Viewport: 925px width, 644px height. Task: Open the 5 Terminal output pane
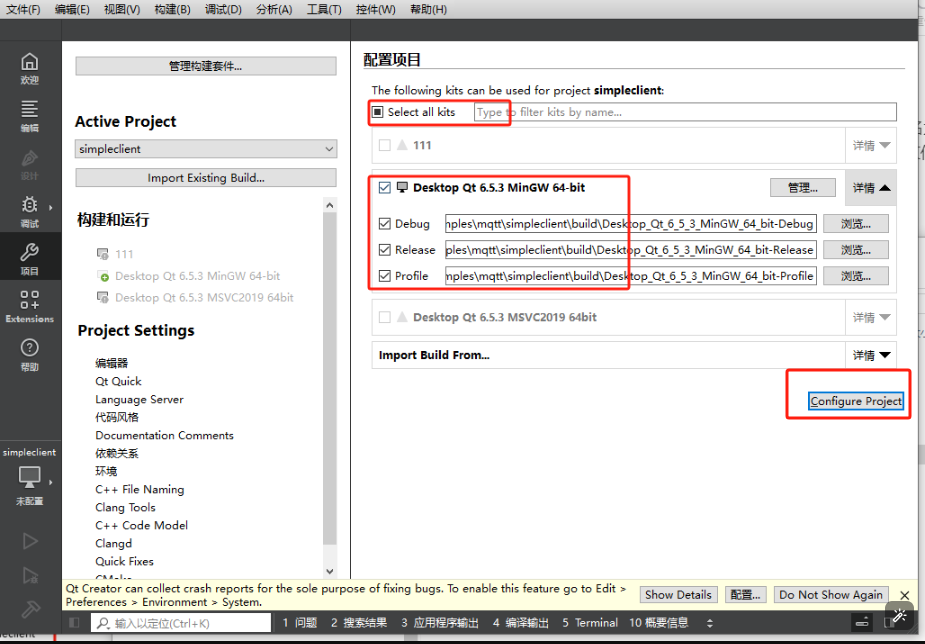pyautogui.click(x=589, y=623)
